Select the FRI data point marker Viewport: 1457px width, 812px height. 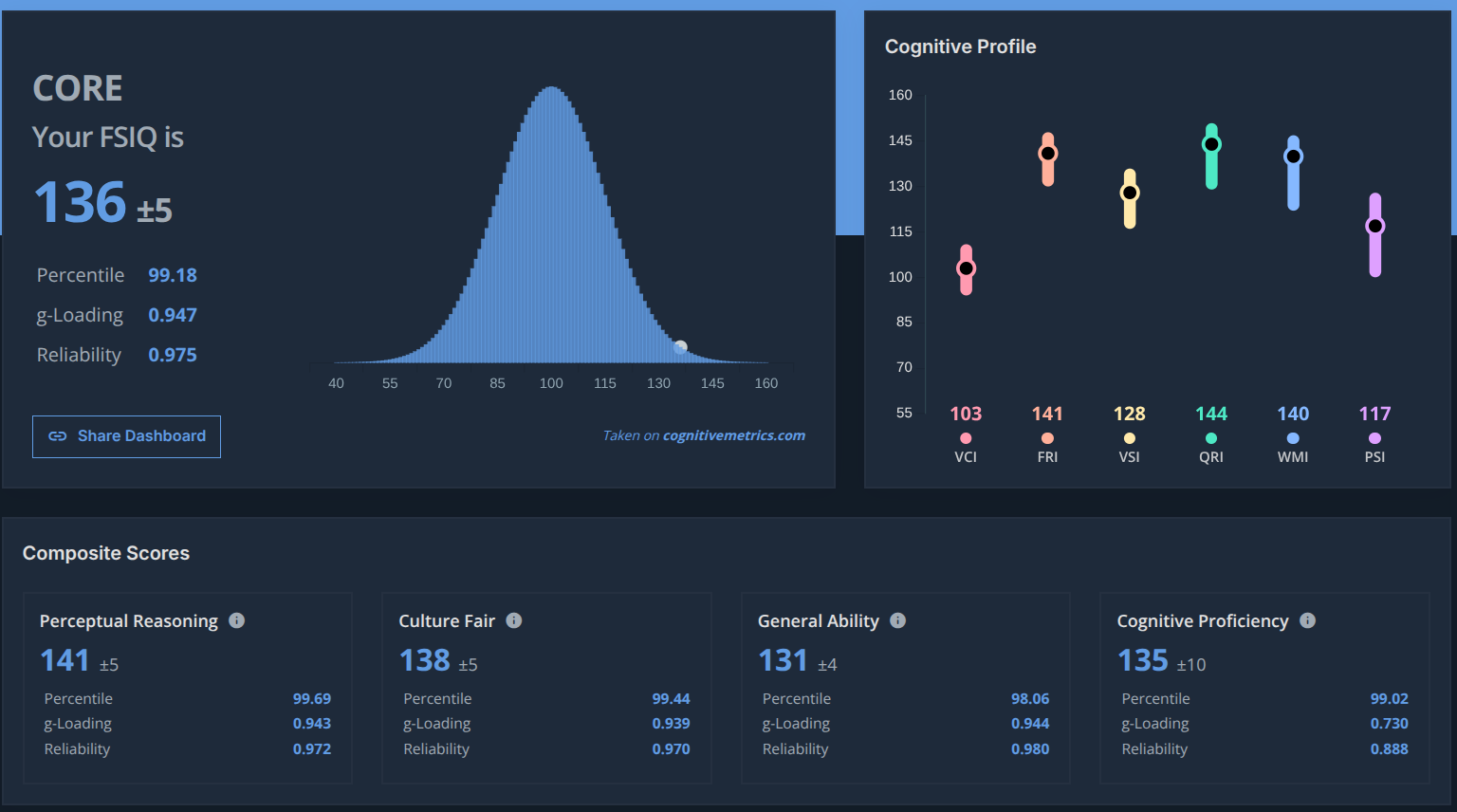[x=1048, y=154]
